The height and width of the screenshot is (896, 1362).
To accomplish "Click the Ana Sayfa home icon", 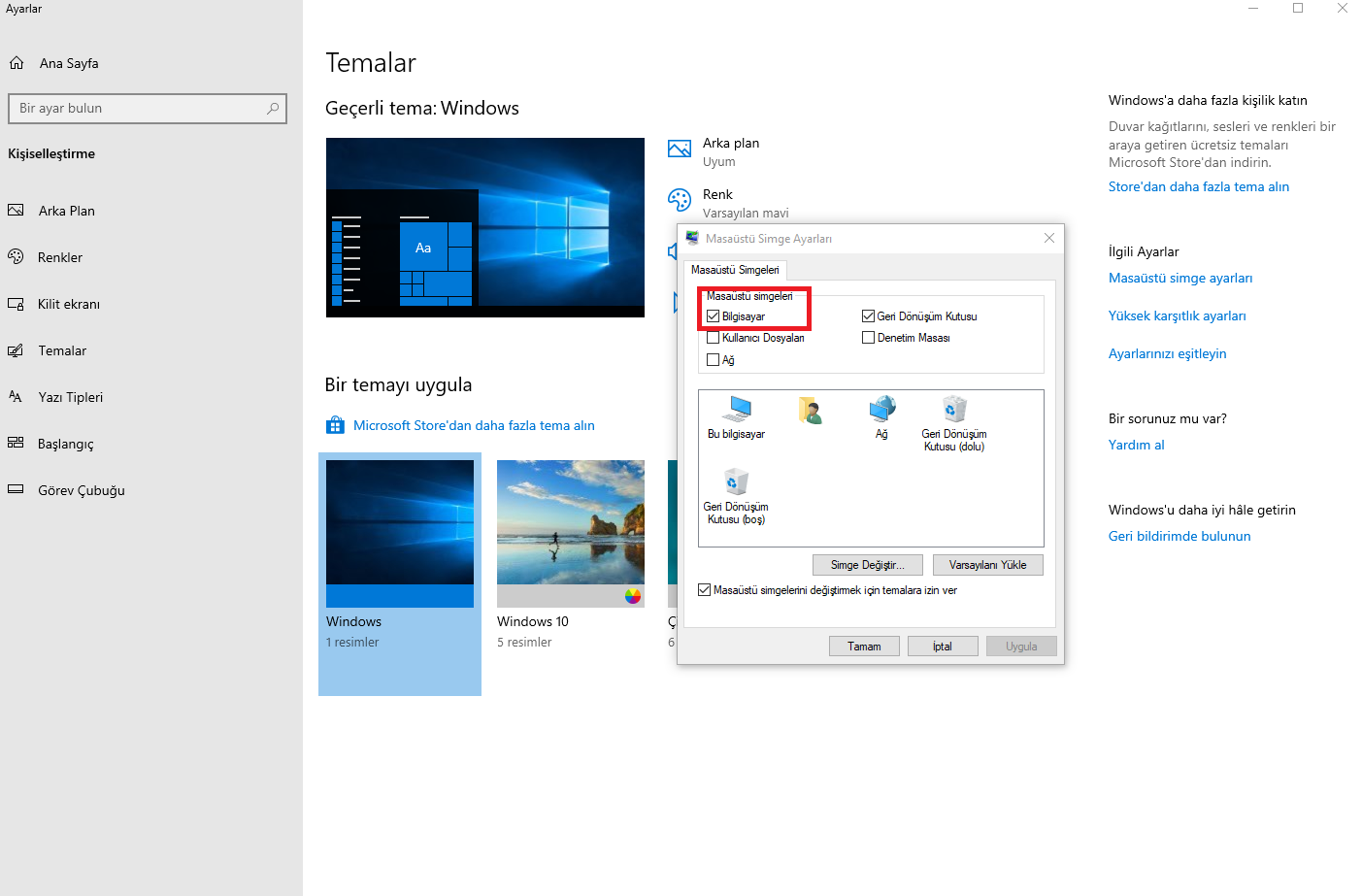I will point(17,63).
